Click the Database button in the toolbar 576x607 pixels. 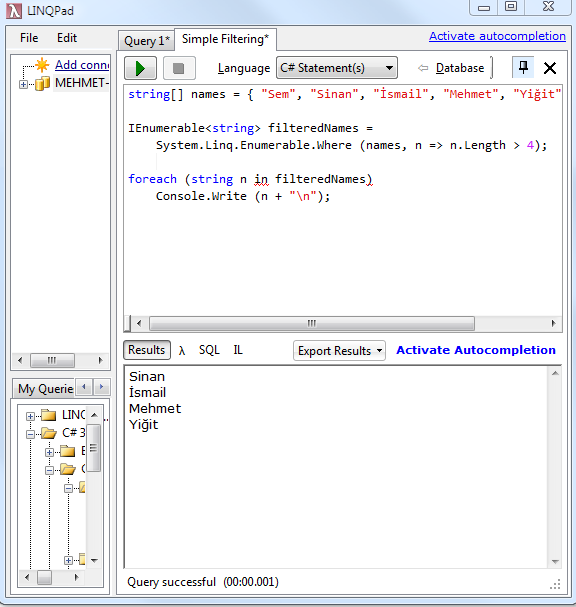tap(460, 68)
